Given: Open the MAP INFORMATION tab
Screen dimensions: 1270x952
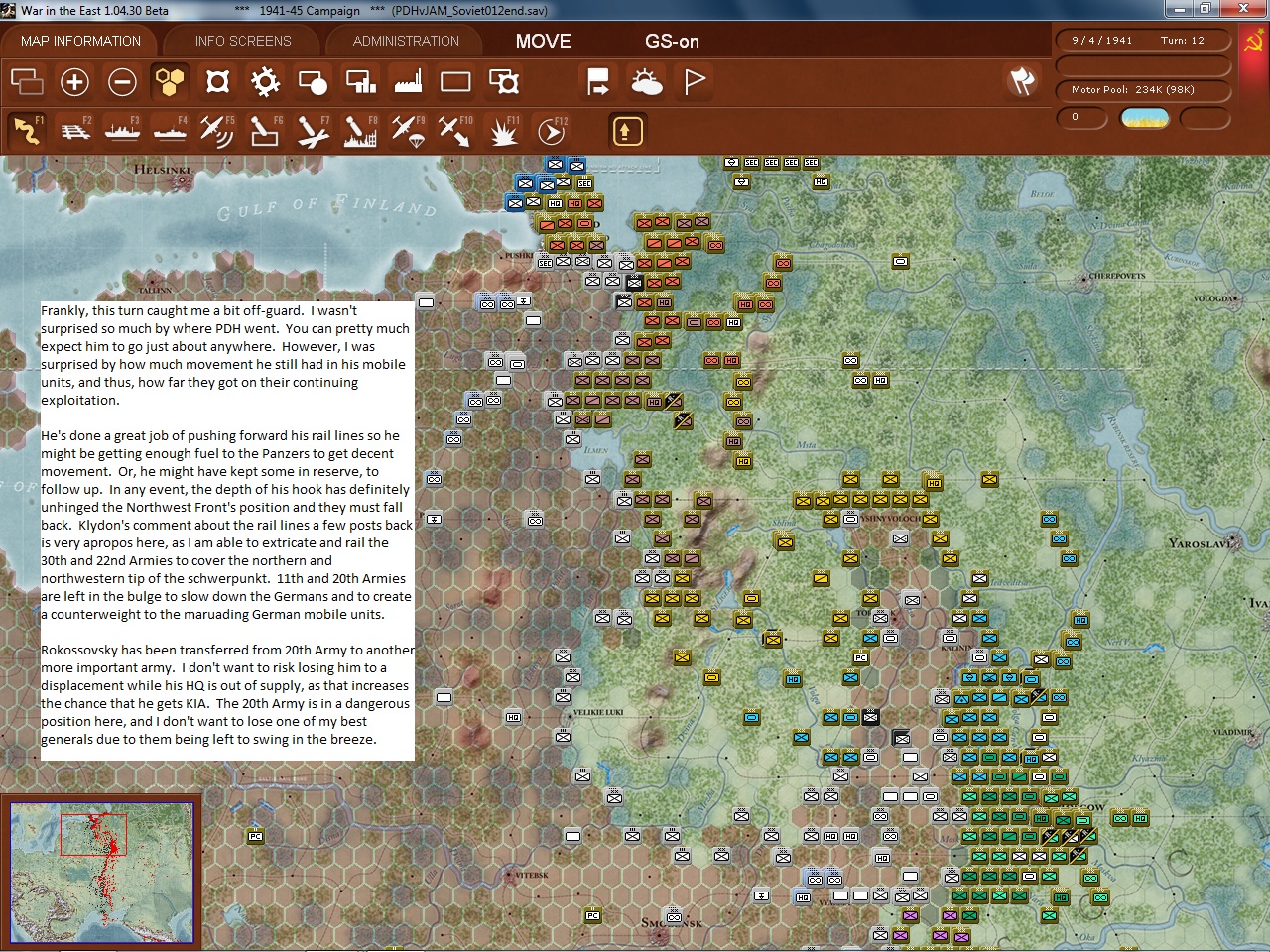Looking at the screenshot, I should click(80, 41).
